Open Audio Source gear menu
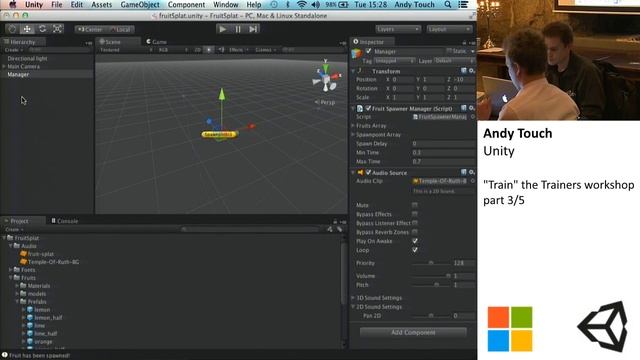 (x=472, y=172)
